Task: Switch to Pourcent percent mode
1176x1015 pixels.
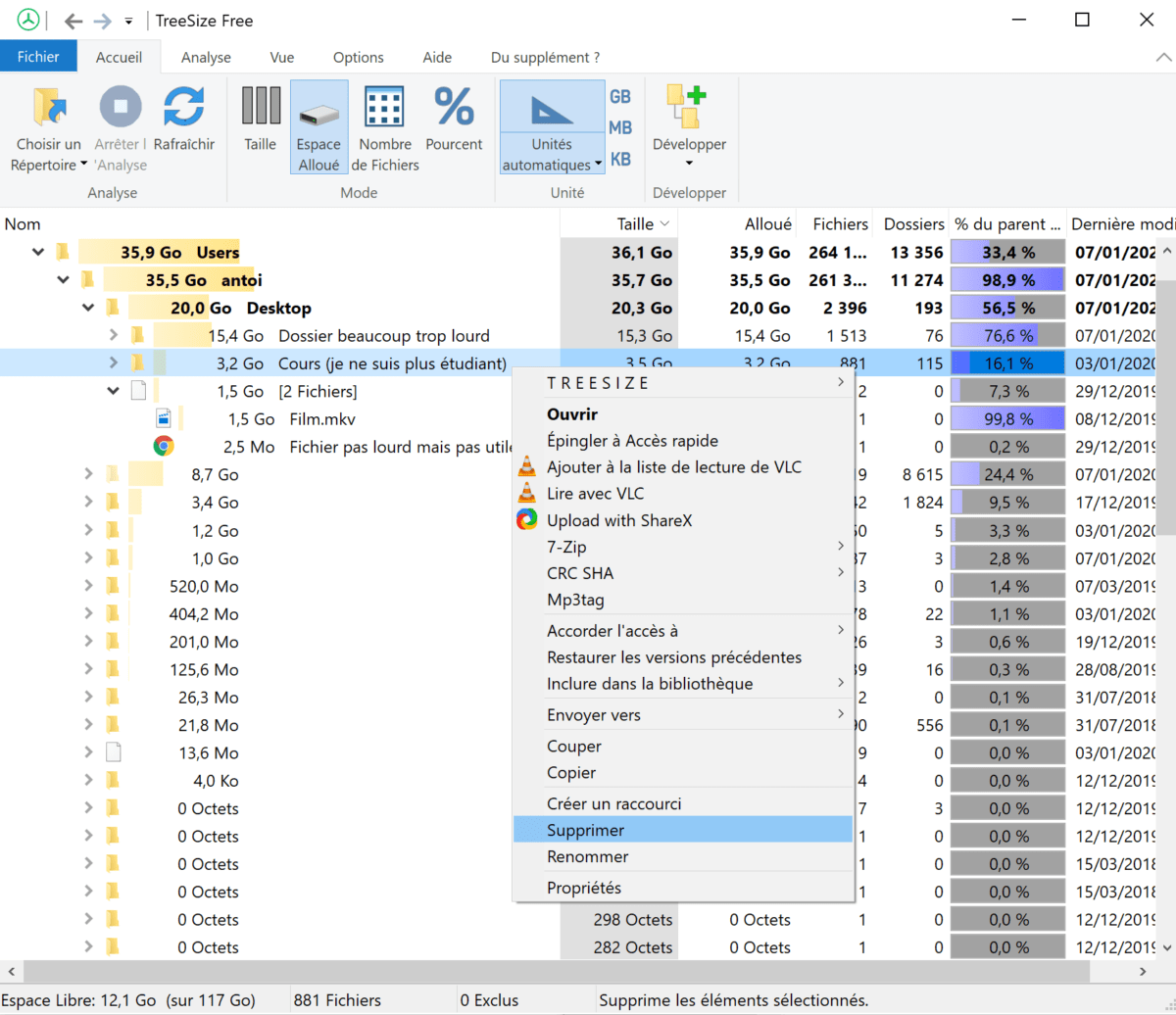Action: point(454,106)
